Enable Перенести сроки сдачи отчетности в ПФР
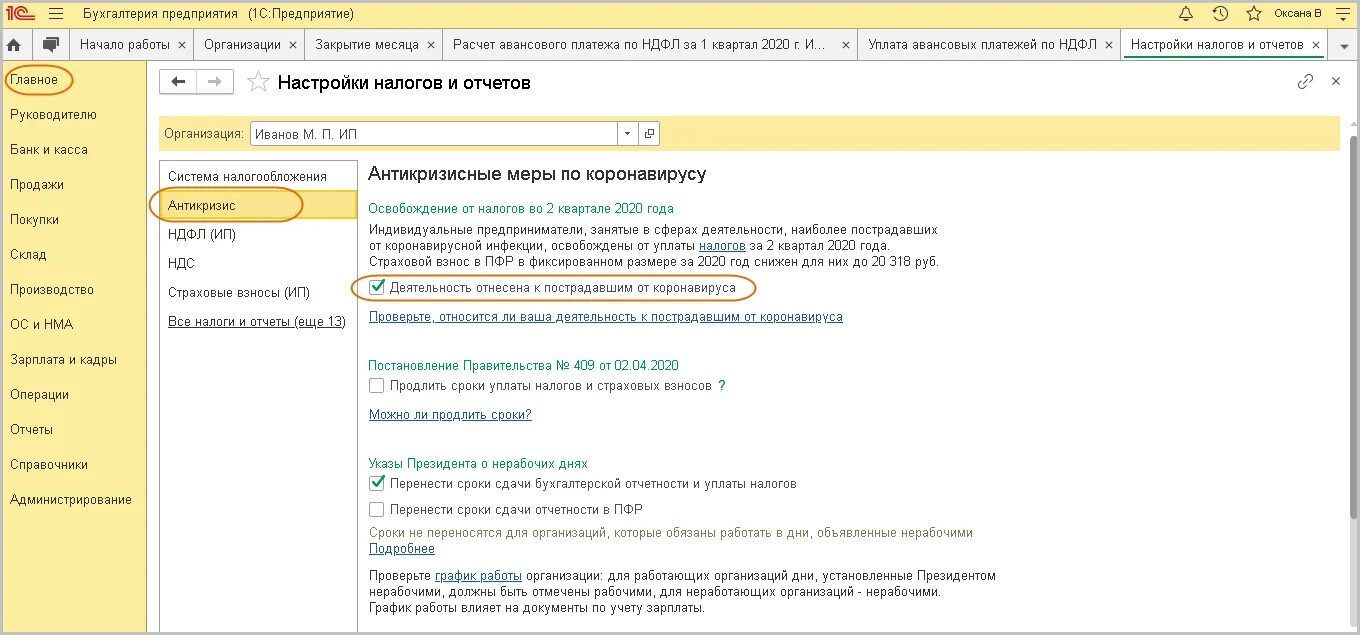The image size is (1360, 635). [x=376, y=509]
